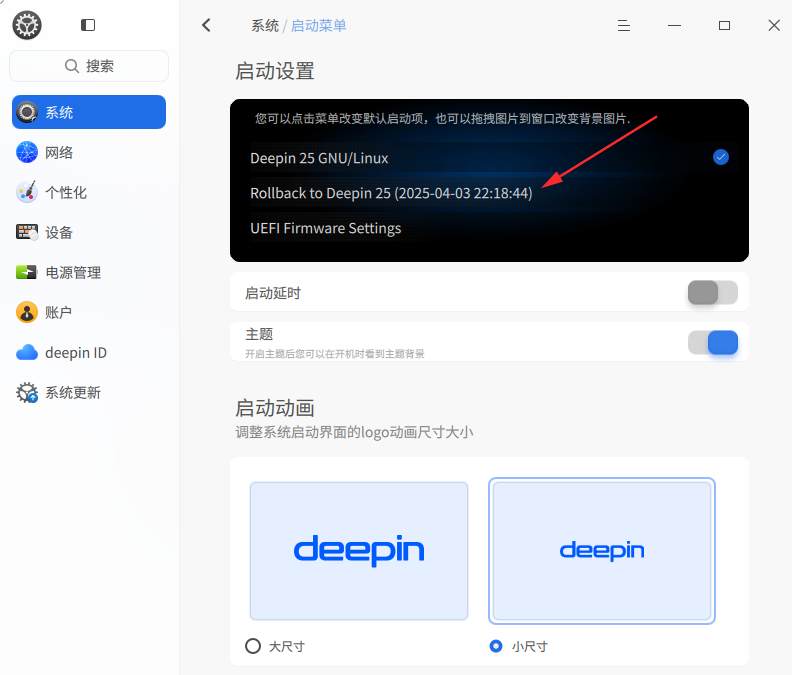This screenshot has height=675, width=792.
Task: Open 系统更新 section
Action: coord(89,393)
